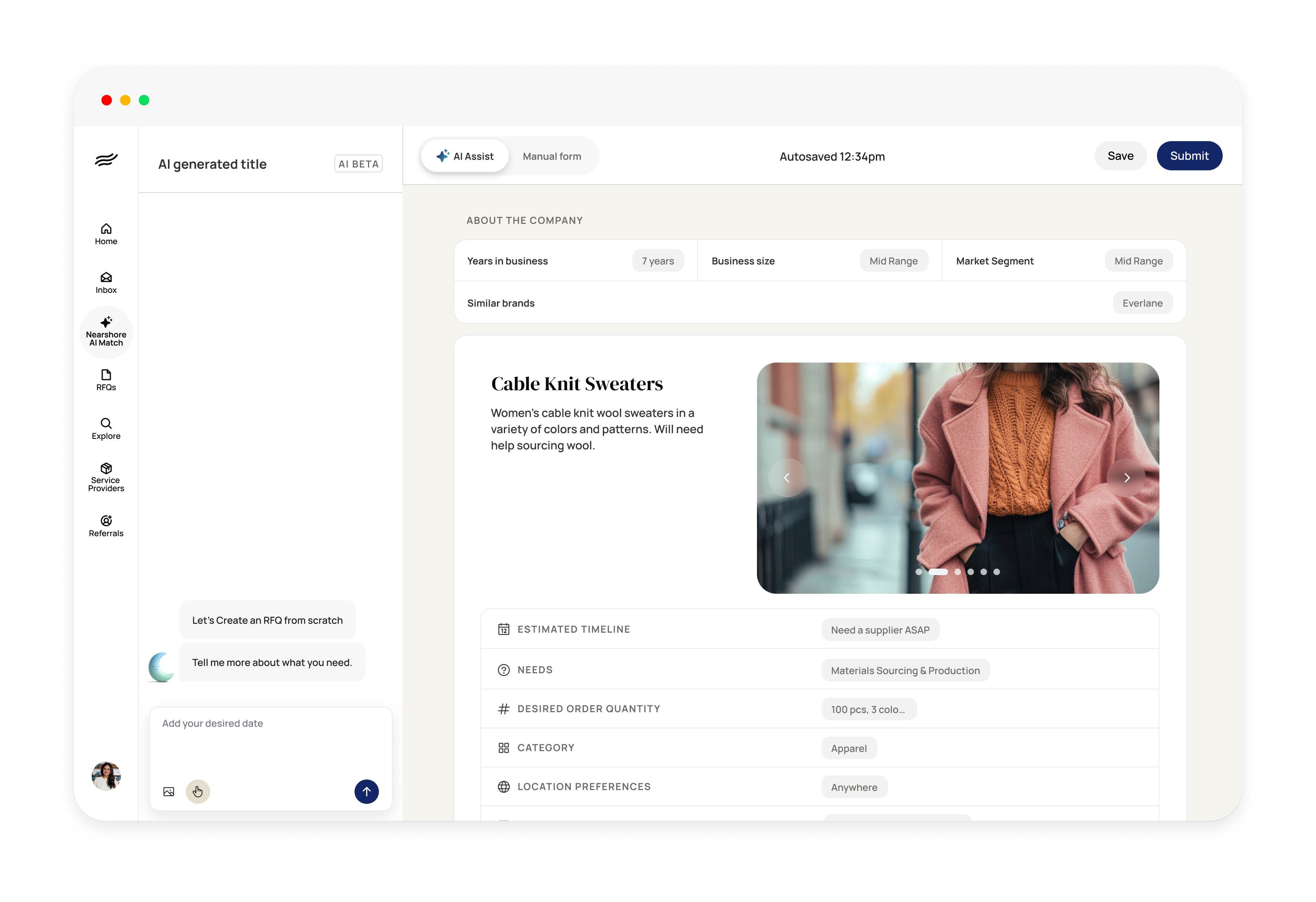Screen dimensions: 1316x902
Task: Open the Need a supplier ASAP timeline chip
Action: [x=880, y=629]
